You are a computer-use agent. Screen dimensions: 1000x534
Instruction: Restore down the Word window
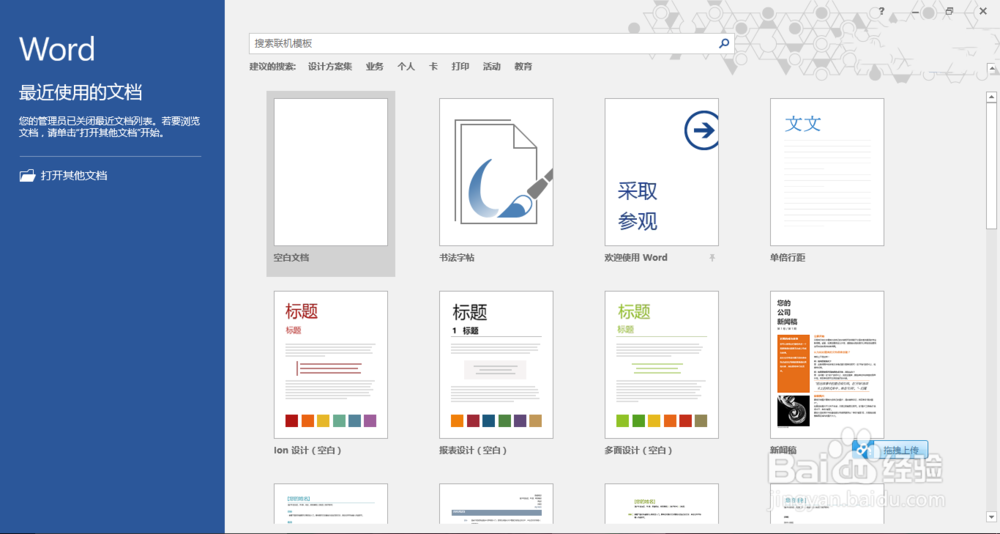coord(950,11)
